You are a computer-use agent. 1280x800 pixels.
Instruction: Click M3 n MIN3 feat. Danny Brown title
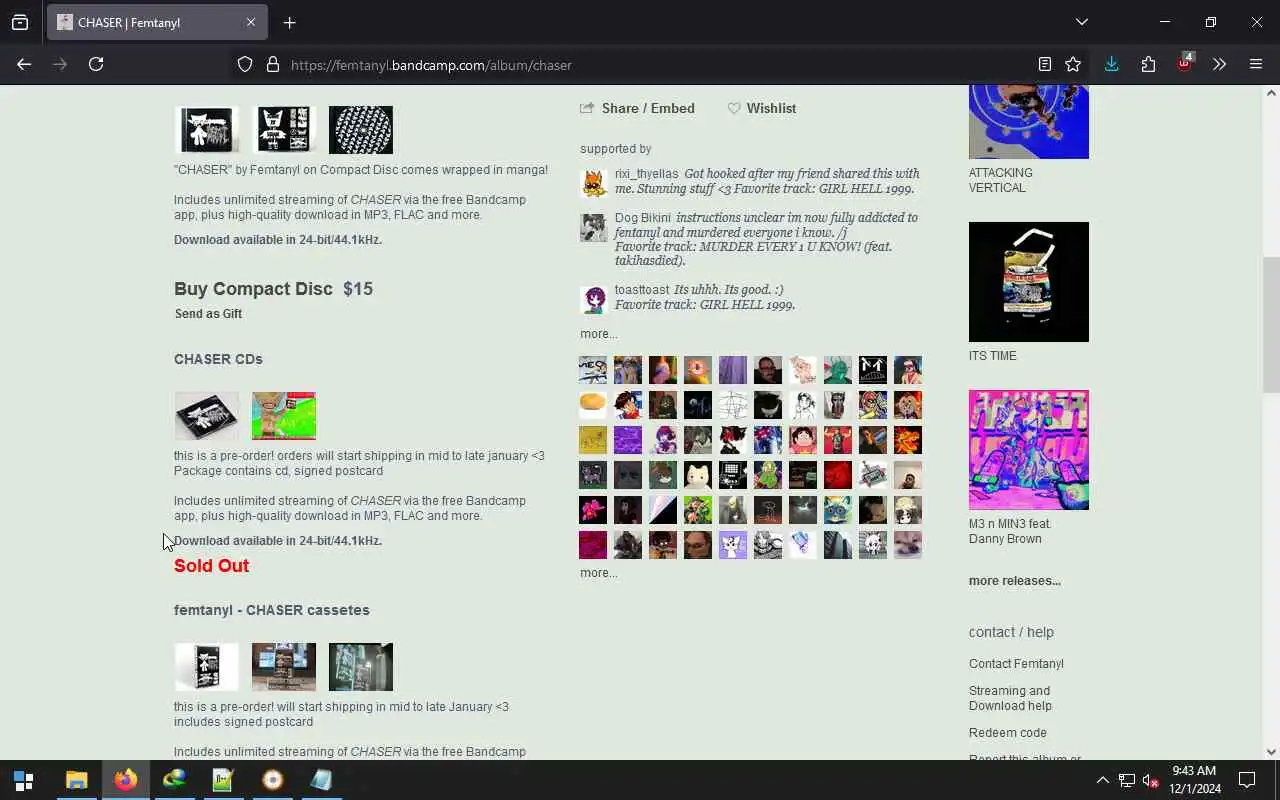1010,531
